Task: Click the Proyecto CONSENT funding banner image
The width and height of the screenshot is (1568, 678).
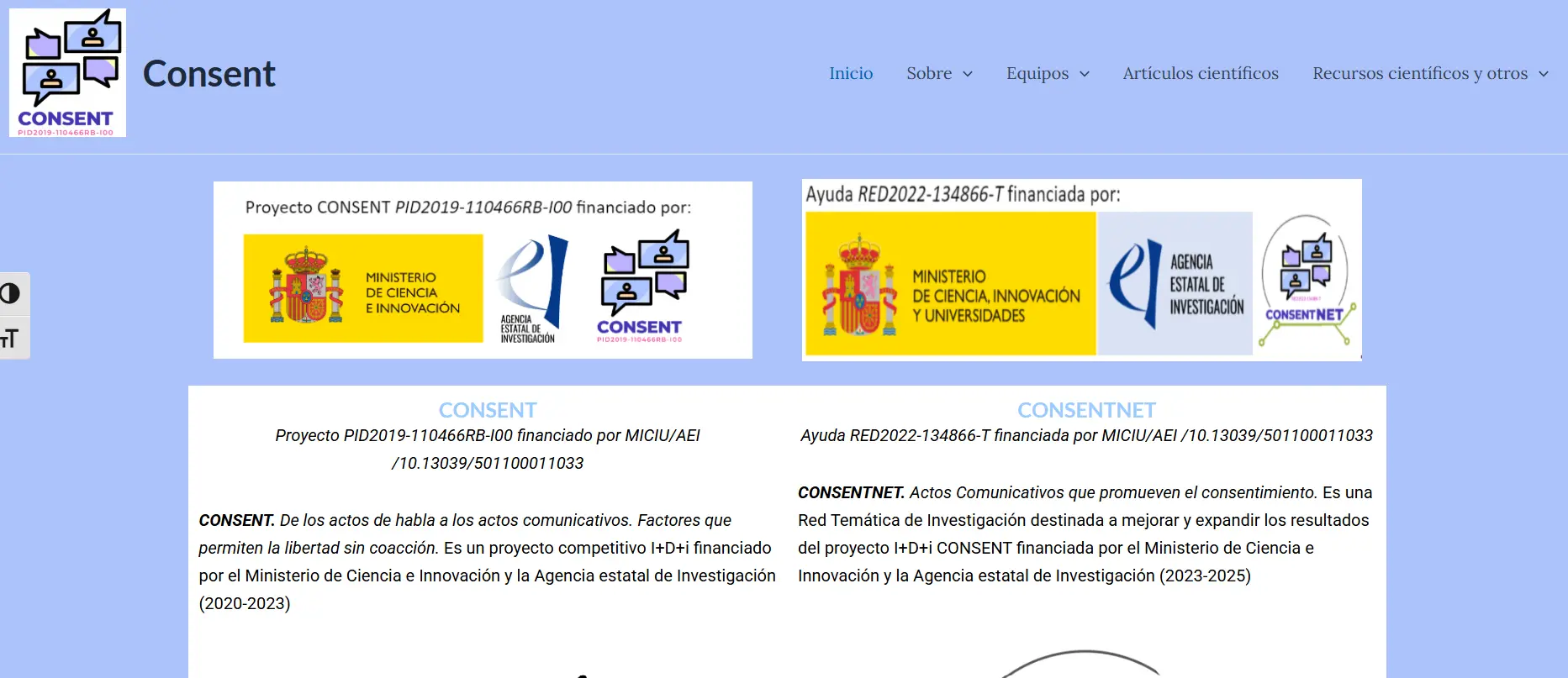Action: point(483,270)
